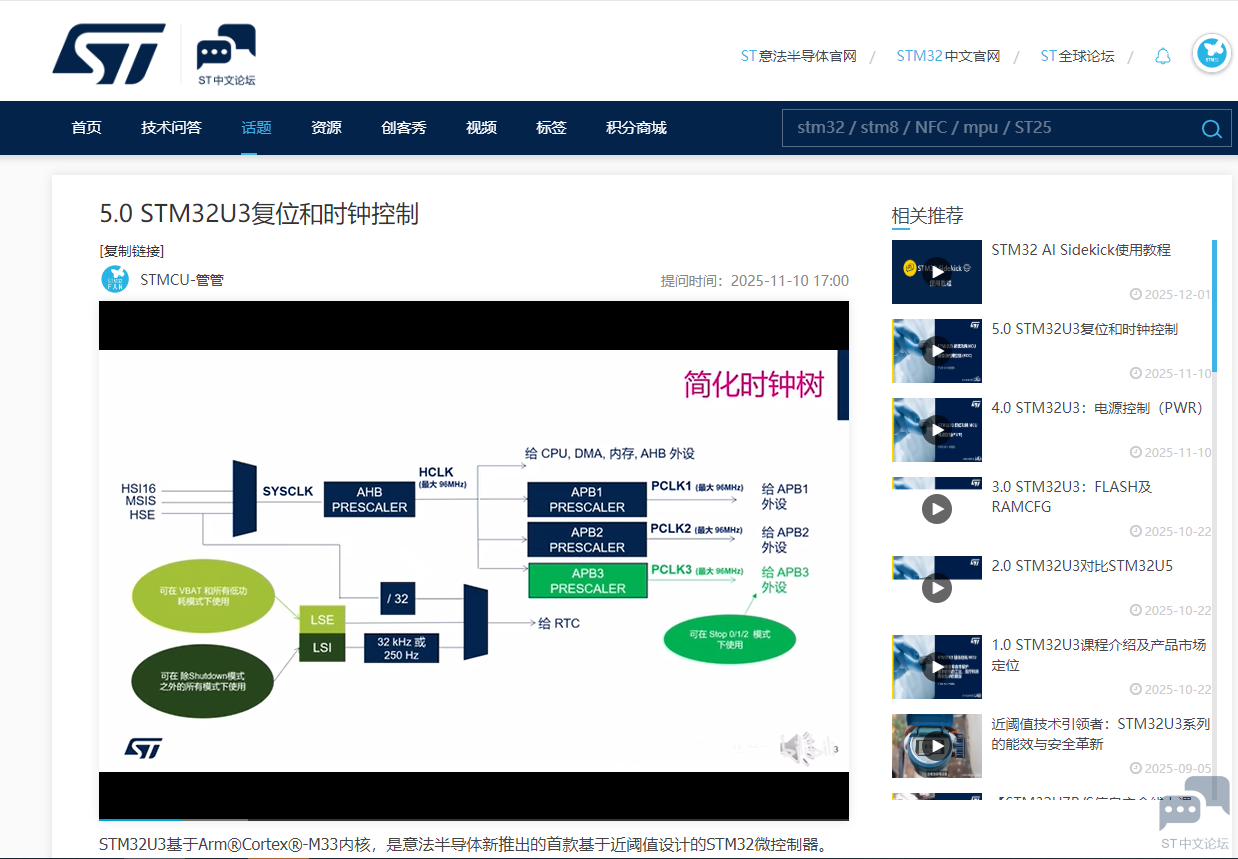Open 技术问答 navigation item
The image size is (1238, 859).
171,128
